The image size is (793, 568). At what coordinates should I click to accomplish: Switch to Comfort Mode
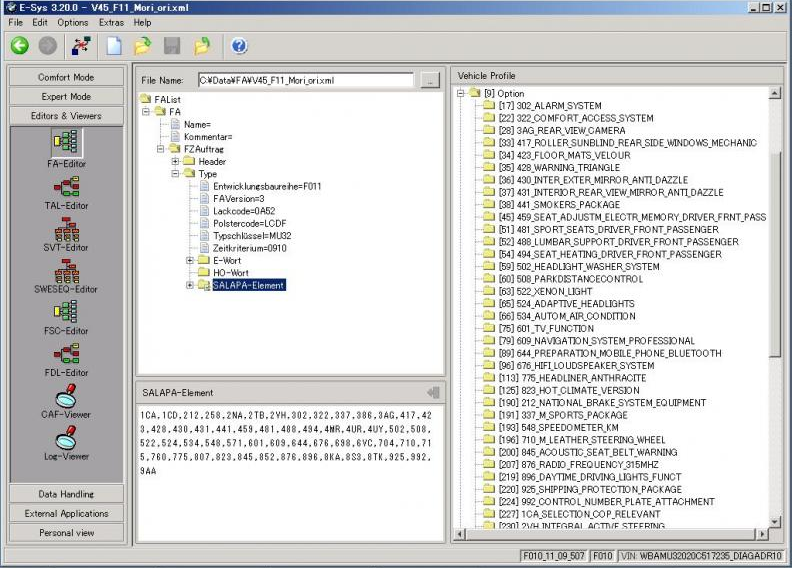[66, 77]
